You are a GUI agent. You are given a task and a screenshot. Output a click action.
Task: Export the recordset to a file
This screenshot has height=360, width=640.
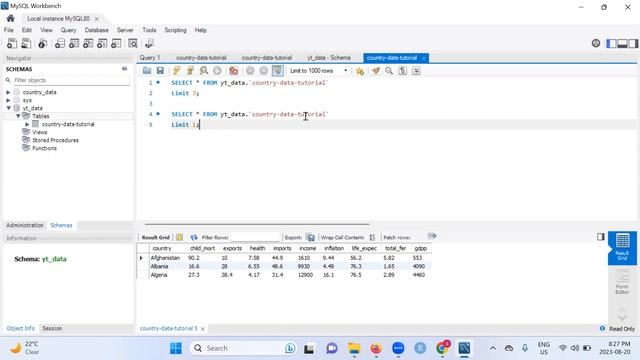pos(311,237)
